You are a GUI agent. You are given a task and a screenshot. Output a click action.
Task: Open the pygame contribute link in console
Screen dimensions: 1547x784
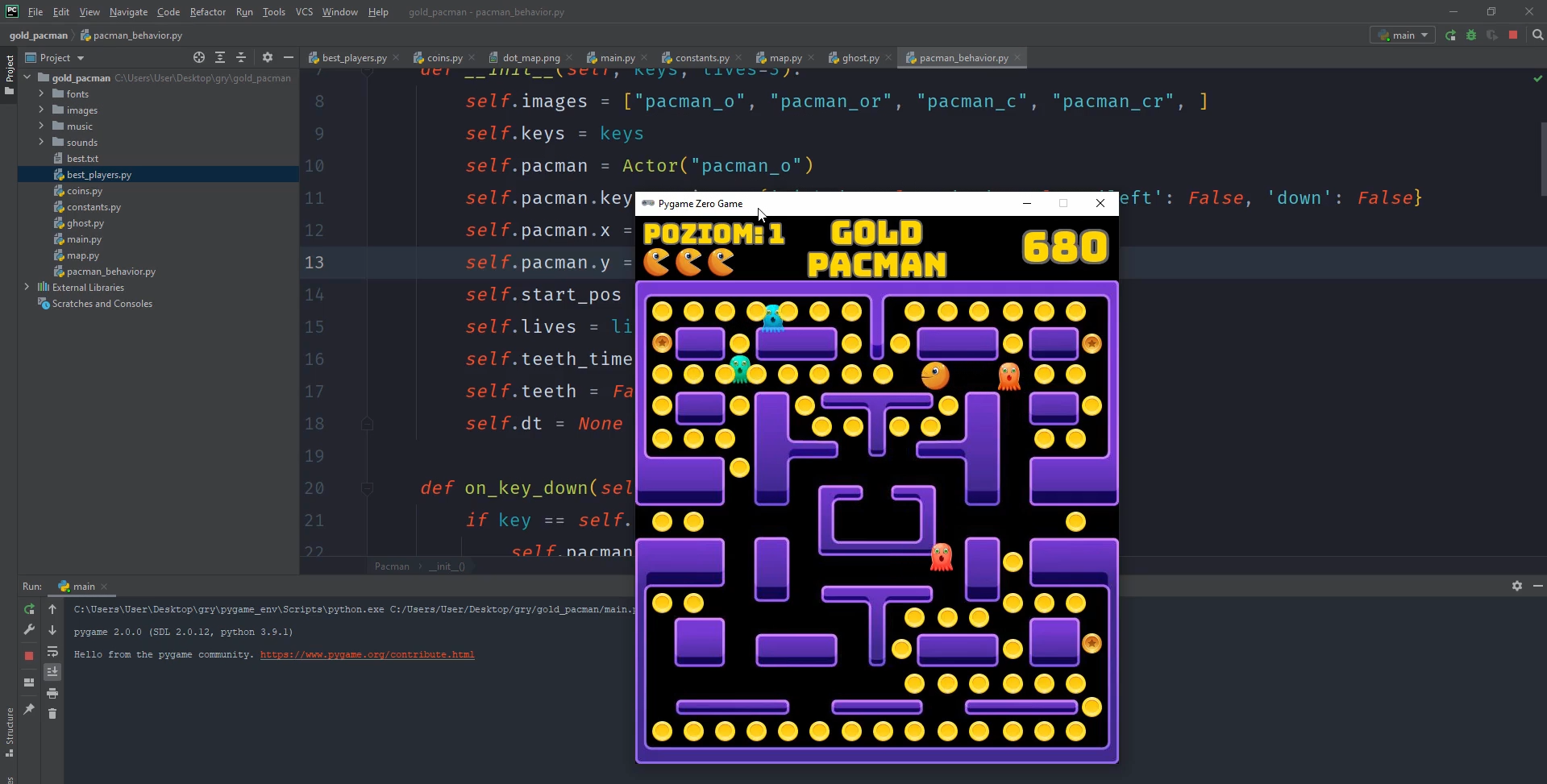click(x=367, y=655)
